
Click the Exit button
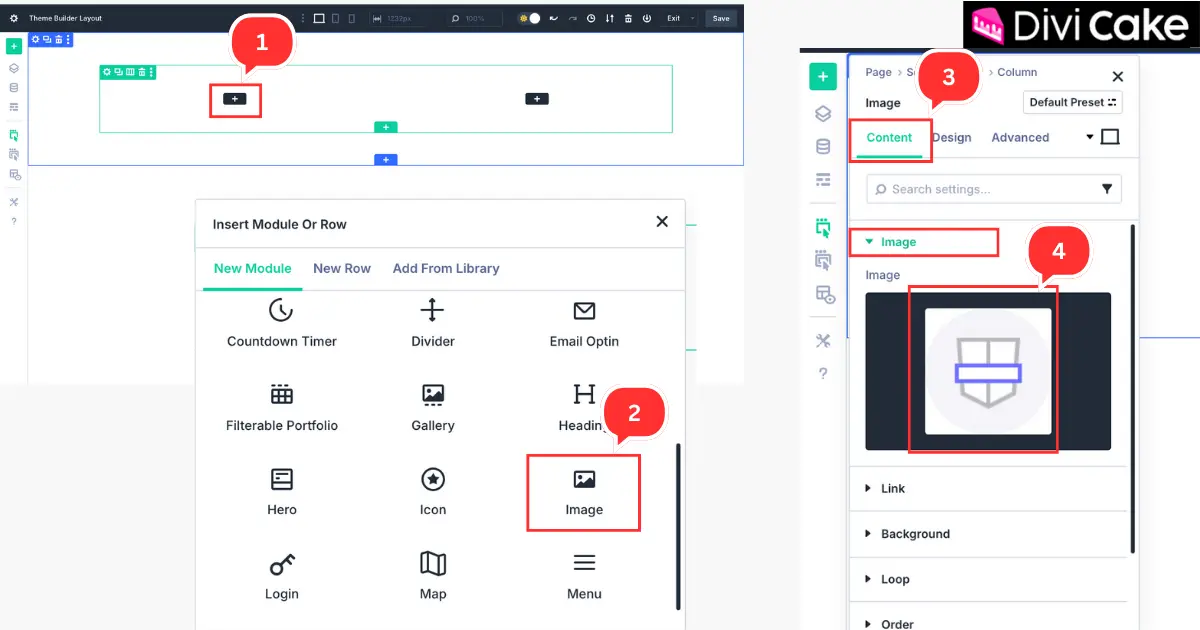pyautogui.click(x=673, y=18)
